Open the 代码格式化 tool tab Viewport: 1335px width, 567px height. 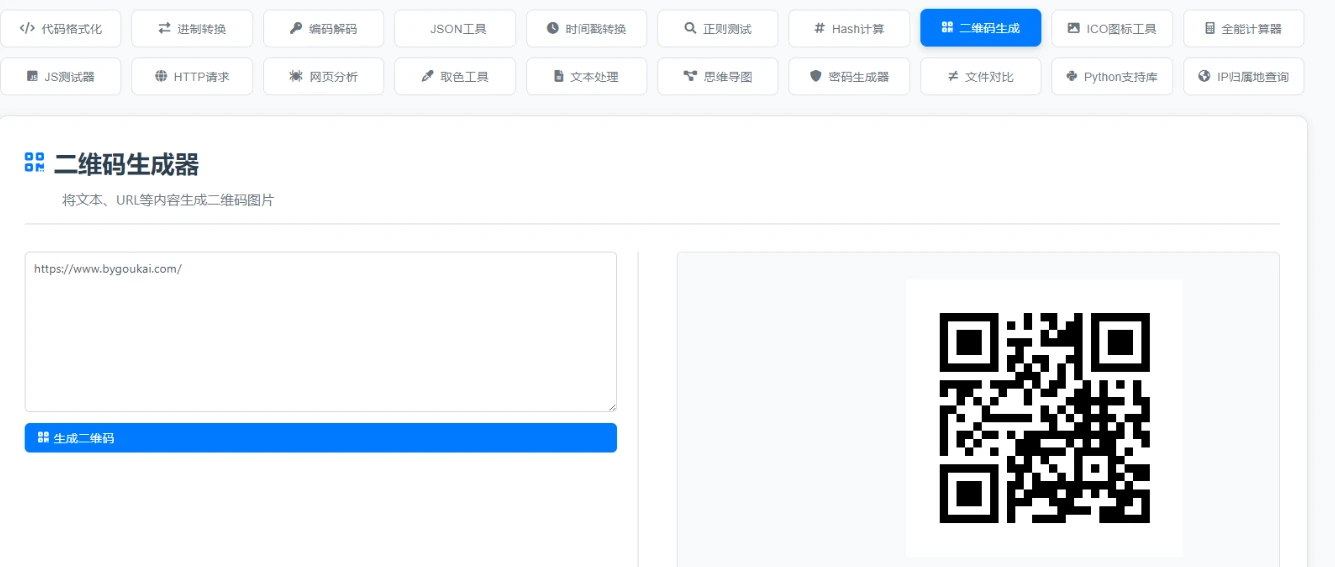pyautogui.click(x=60, y=29)
